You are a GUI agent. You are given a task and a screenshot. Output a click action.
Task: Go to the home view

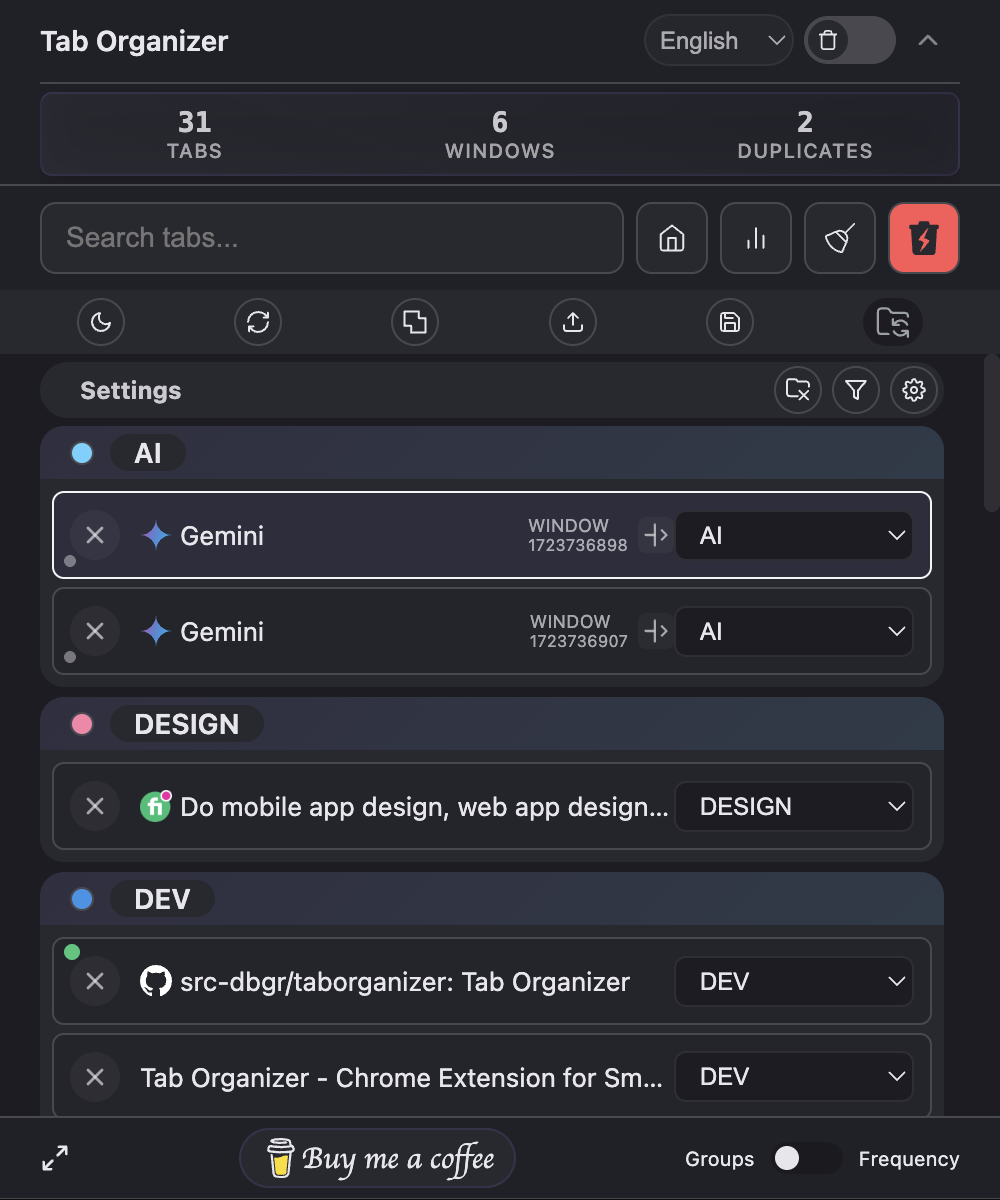(x=671, y=238)
